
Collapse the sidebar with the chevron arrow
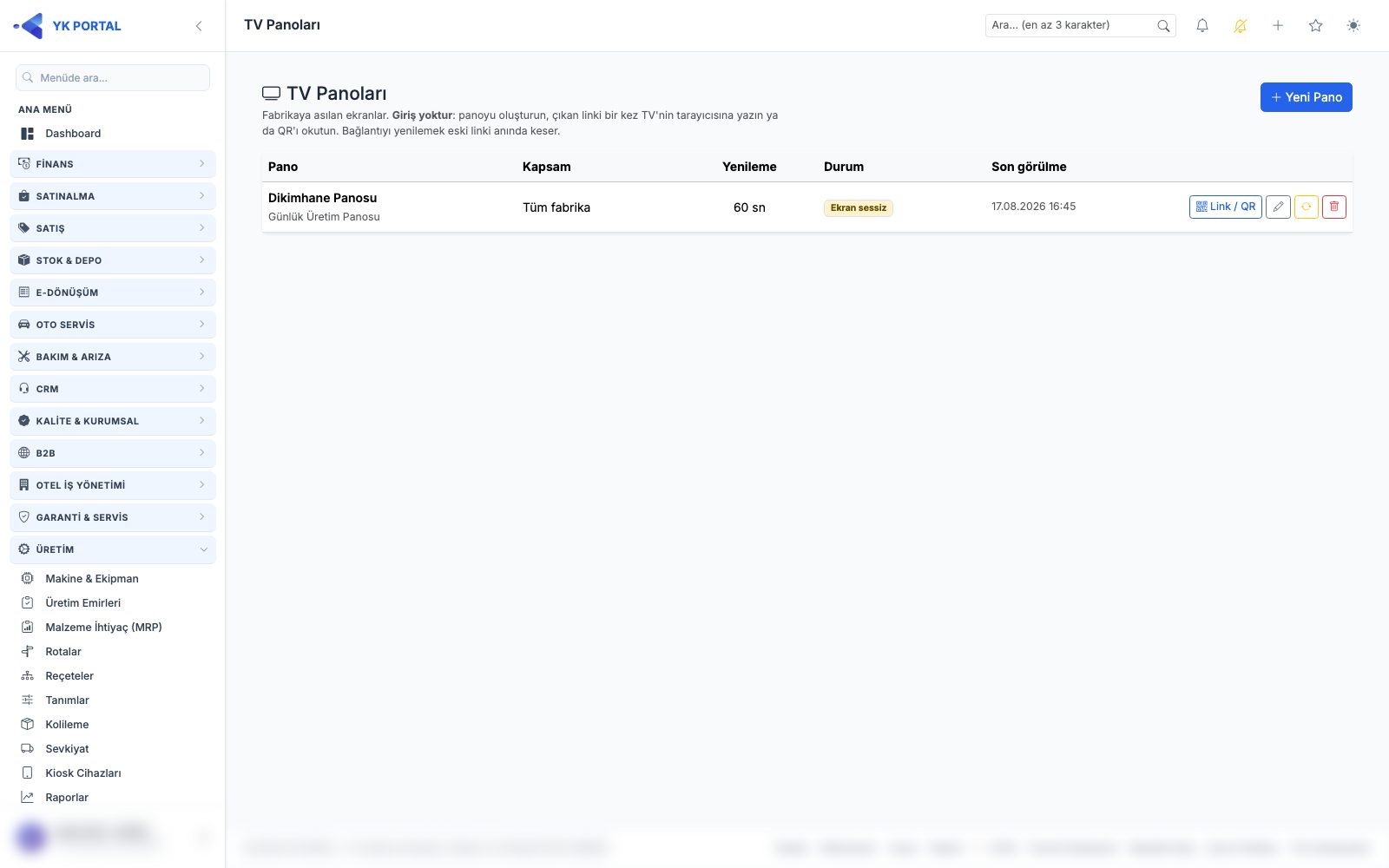pos(199,26)
